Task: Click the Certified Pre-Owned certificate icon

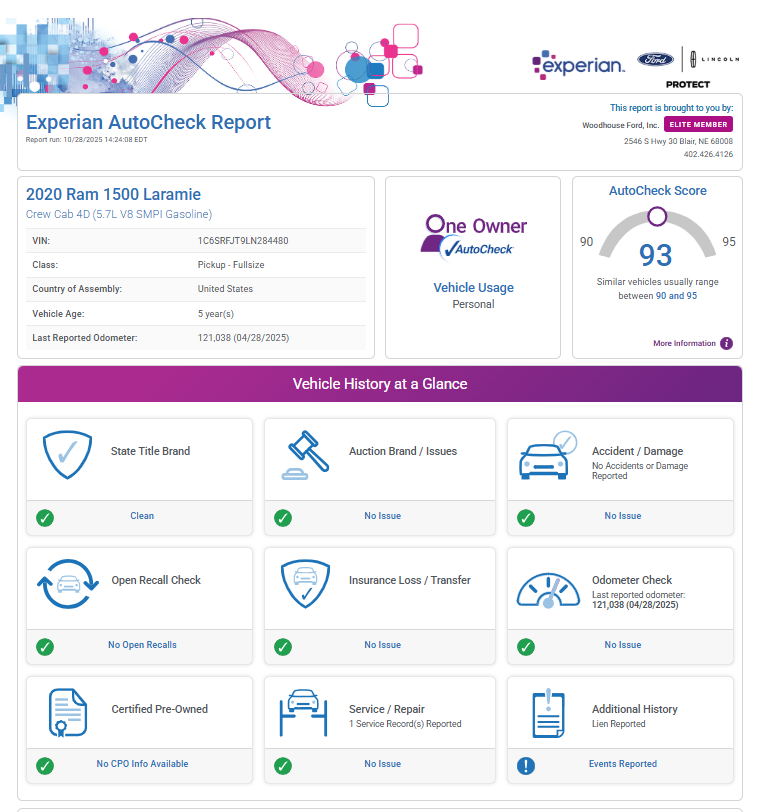Action: tap(68, 711)
